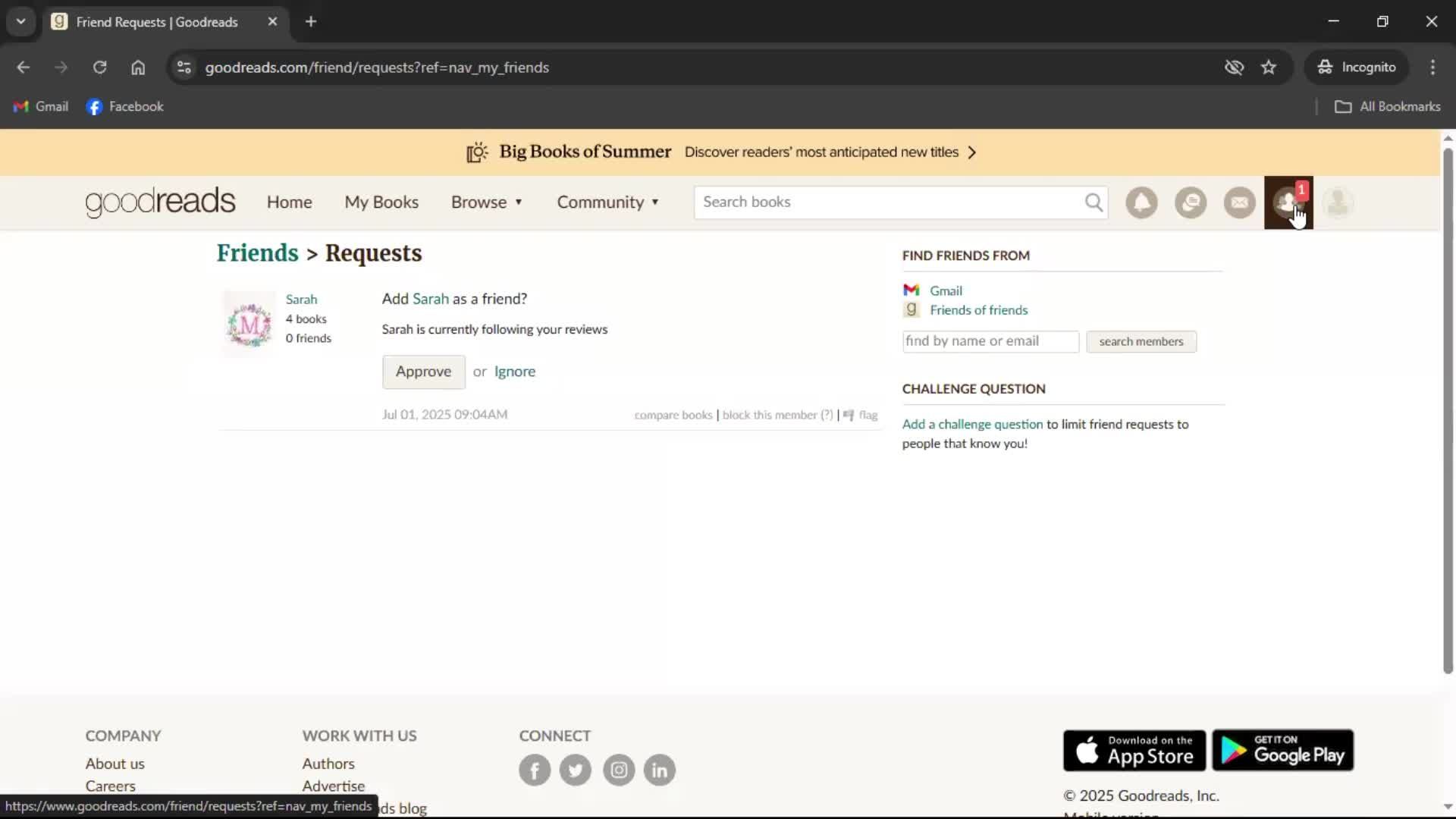Open Gmail bookmark
Viewport: 1456px width, 819px height.
(x=41, y=107)
